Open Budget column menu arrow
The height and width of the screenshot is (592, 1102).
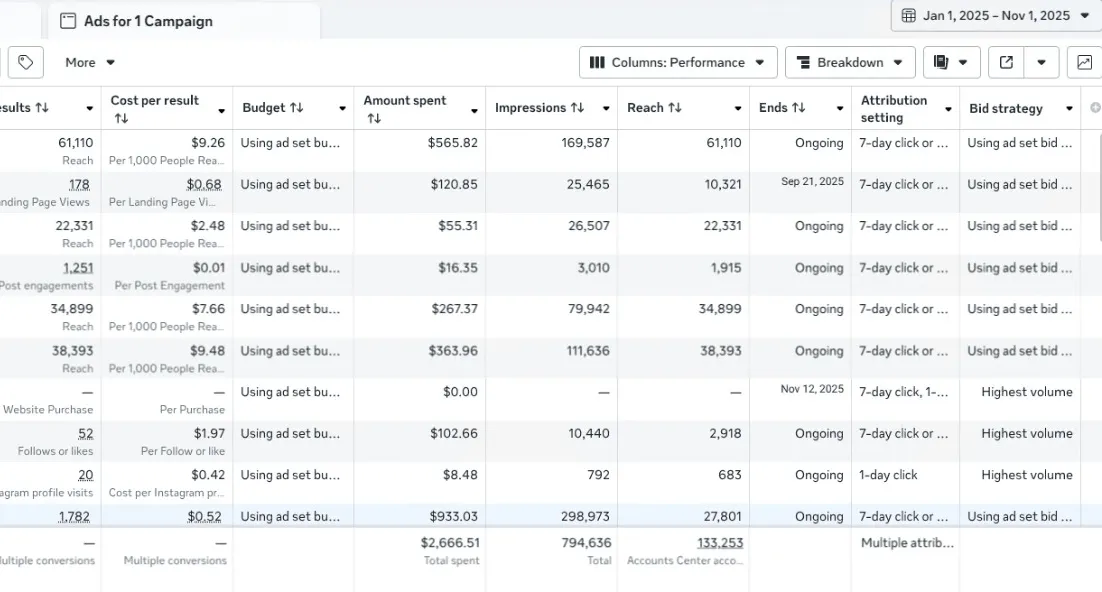click(342, 108)
